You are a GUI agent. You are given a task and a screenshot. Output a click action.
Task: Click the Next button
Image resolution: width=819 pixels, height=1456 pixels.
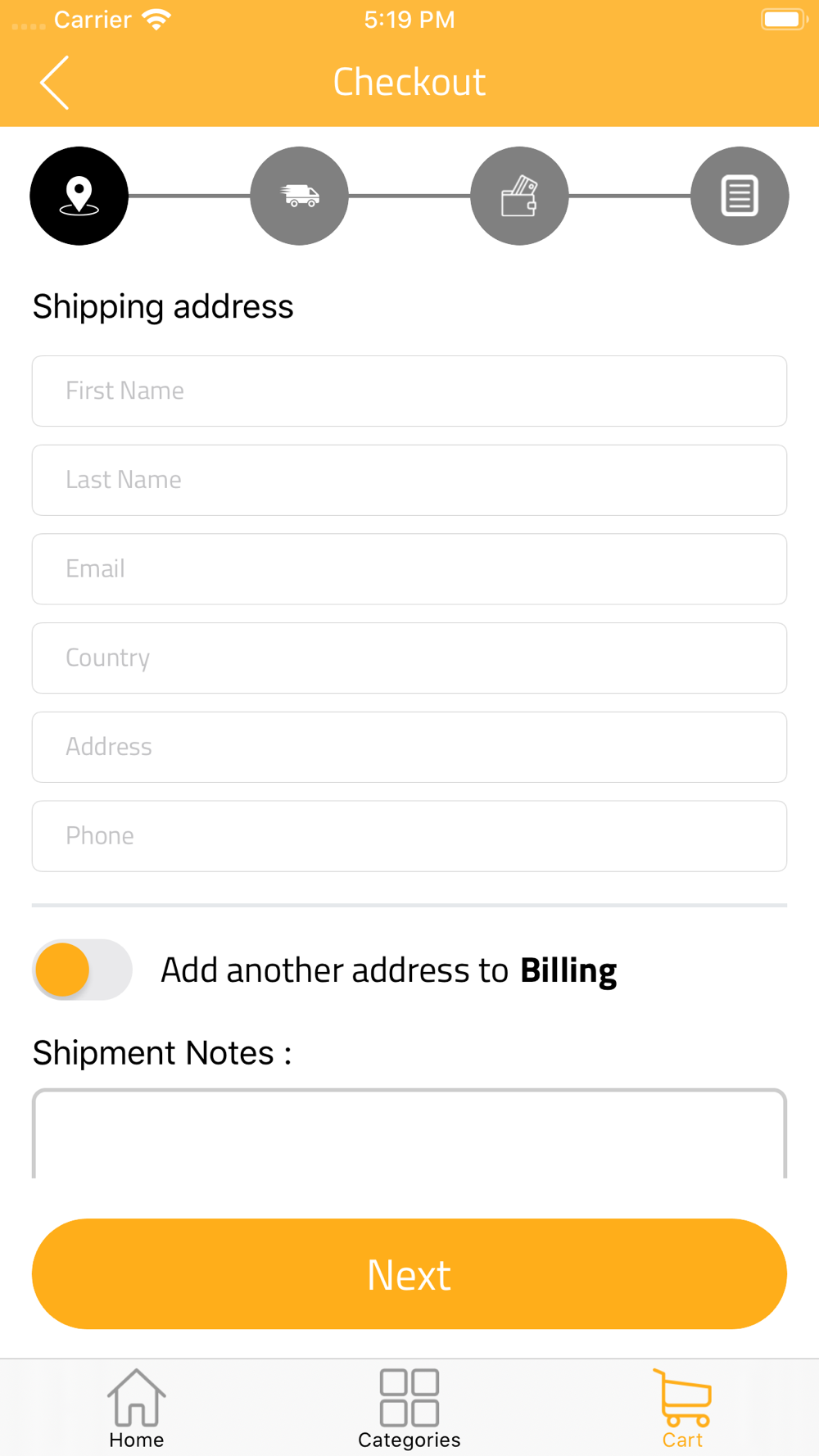coord(409,1273)
